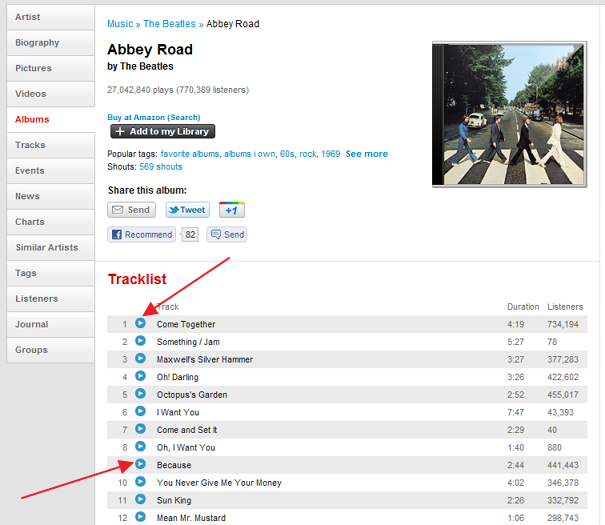Open the Biography sidebar tab
The width and height of the screenshot is (605, 525).
(37, 43)
